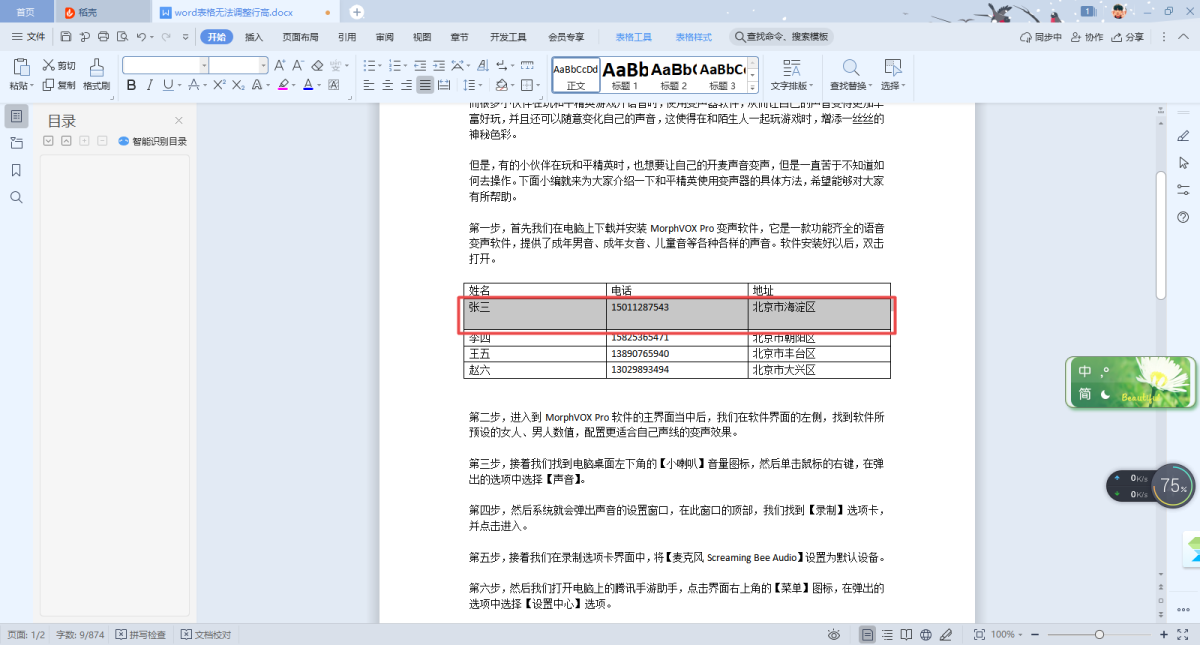Viewport: 1200px width, 645px height.
Task: Open the font name dropdown
Action: tap(204, 65)
